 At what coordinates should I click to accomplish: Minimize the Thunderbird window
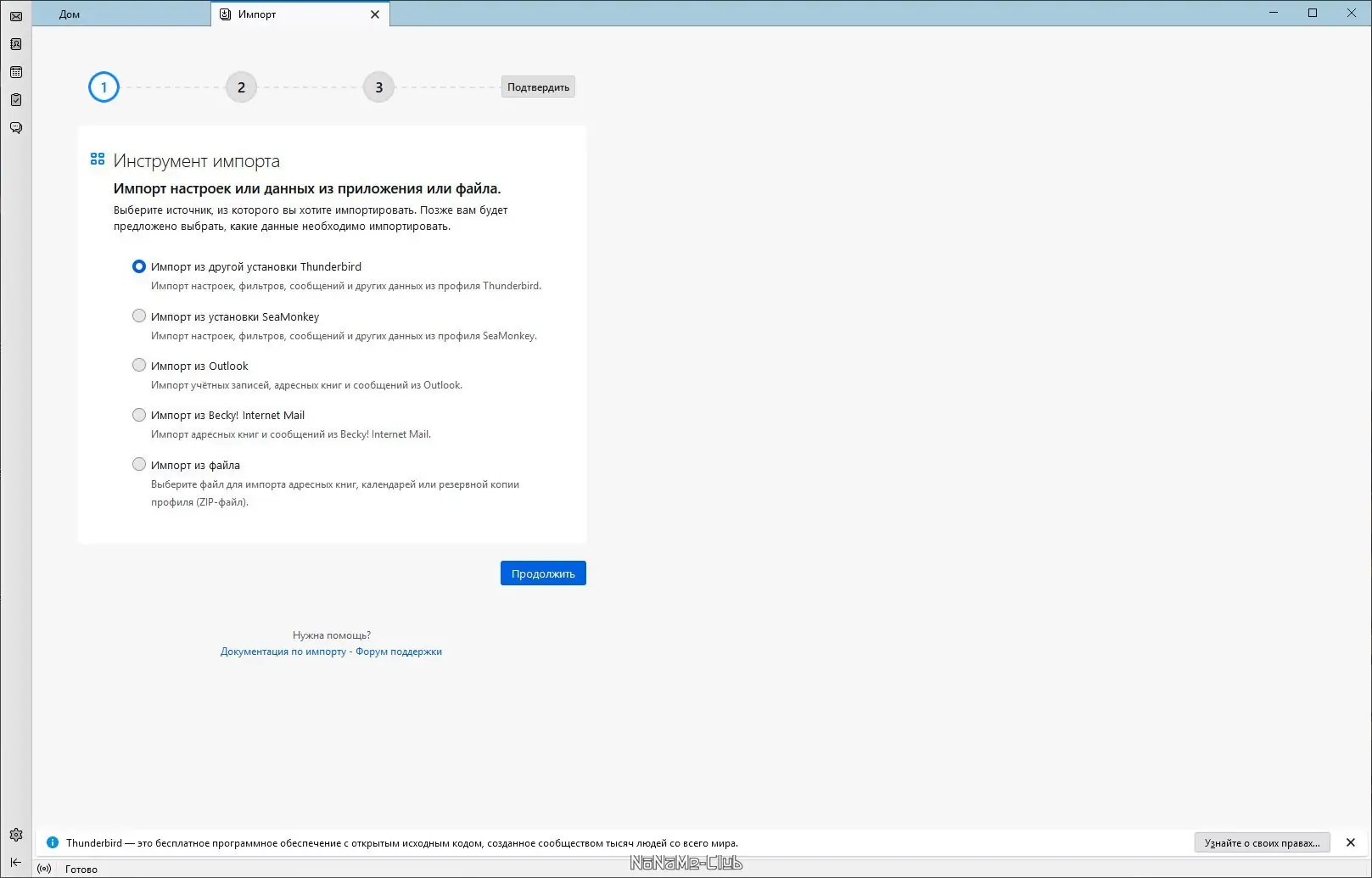point(1274,13)
